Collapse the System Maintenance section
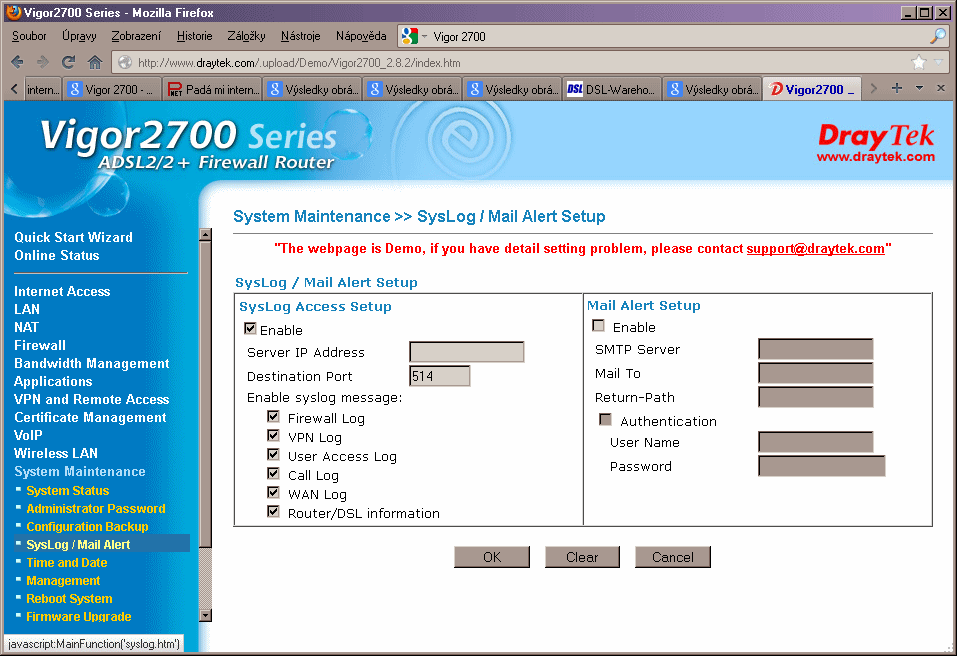Screen dimensions: 957x656 pos(80,472)
